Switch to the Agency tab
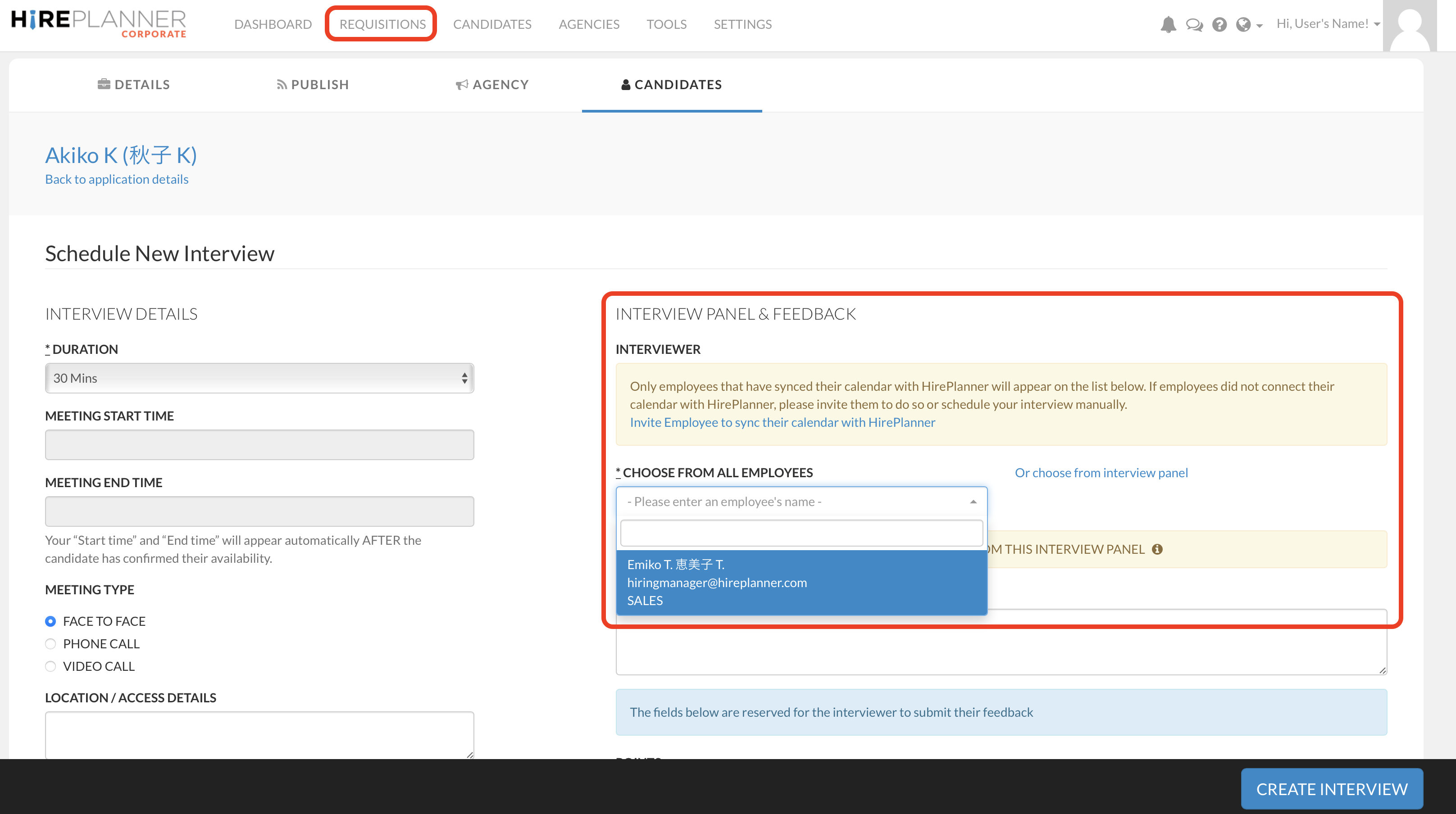Viewport: 1456px width, 814px height. point(492,85)
